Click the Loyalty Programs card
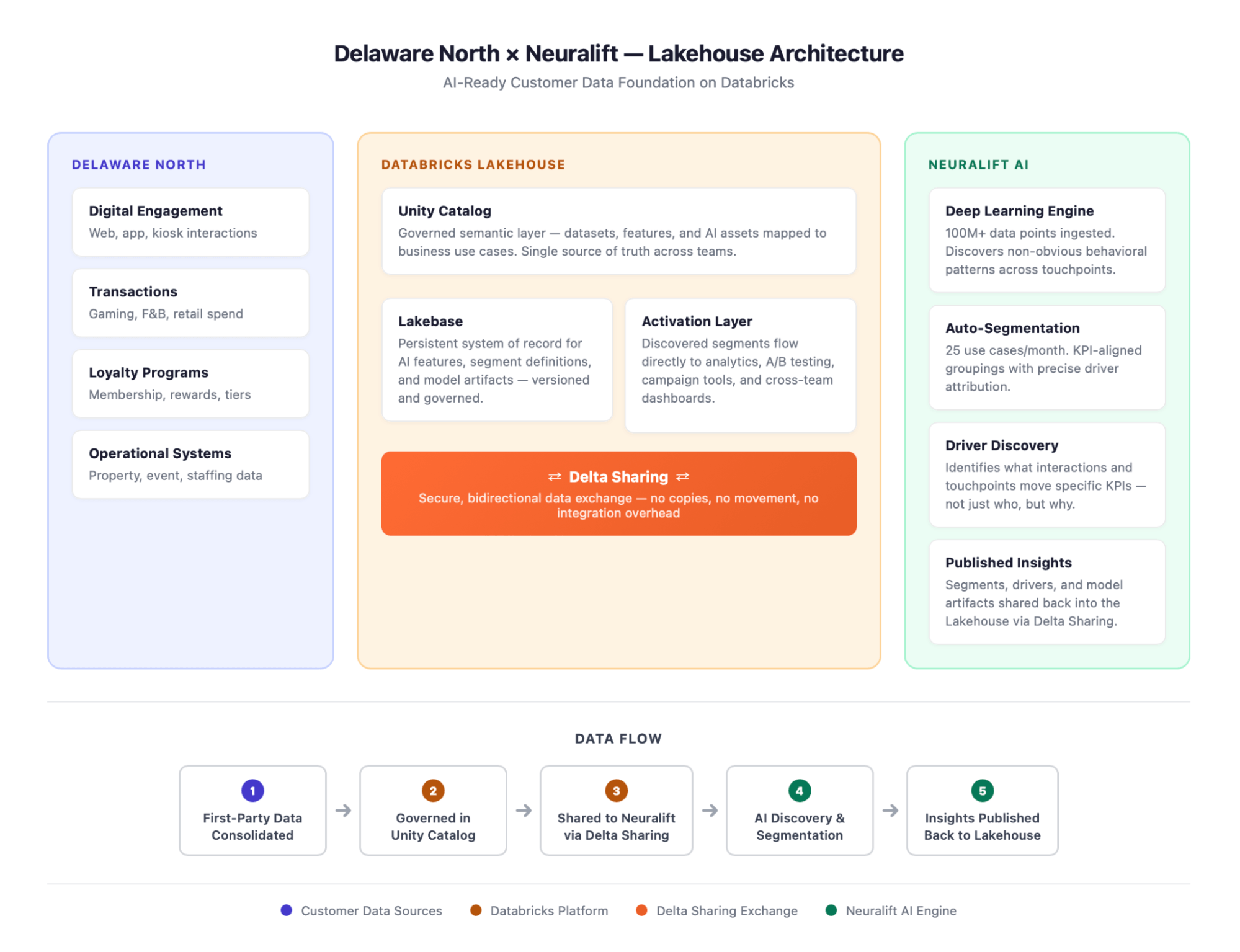Screen dimensions: 1240x952 190,383
